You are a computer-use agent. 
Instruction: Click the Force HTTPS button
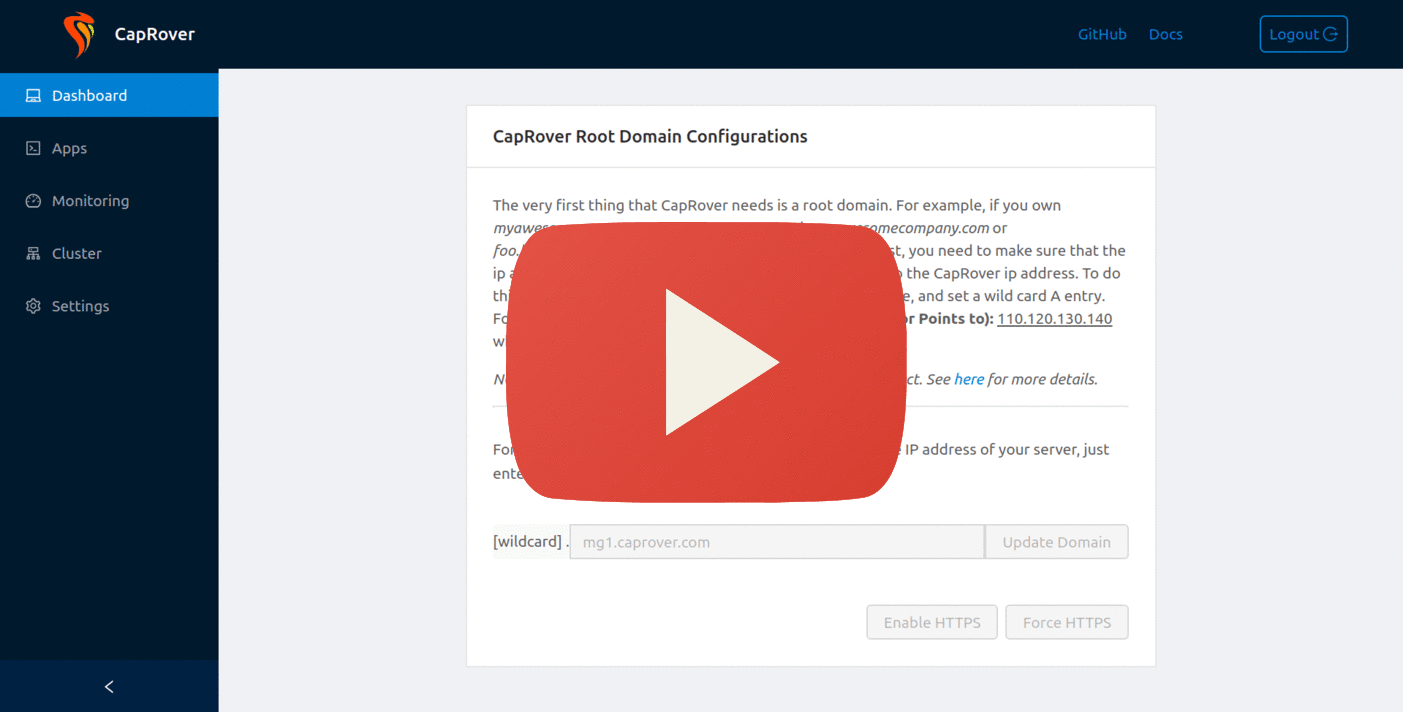(x=1066, y=622)
